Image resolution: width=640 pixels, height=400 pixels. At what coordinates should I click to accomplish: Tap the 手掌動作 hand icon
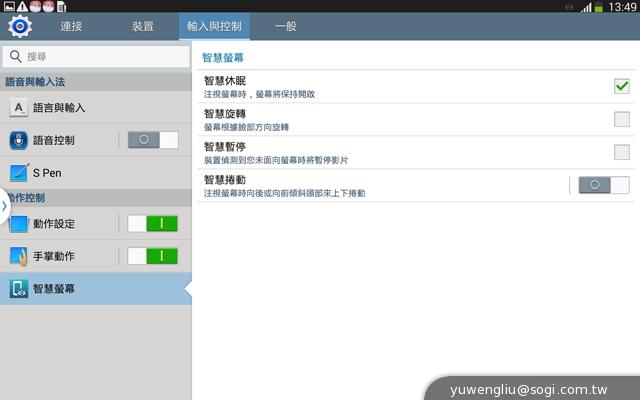pyautogui.click(x=18, y=256)
